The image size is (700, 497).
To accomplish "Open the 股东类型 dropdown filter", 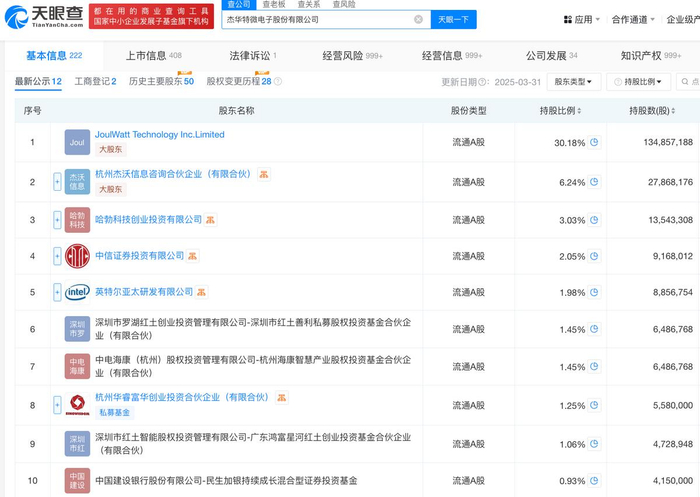I will (578, 82).
